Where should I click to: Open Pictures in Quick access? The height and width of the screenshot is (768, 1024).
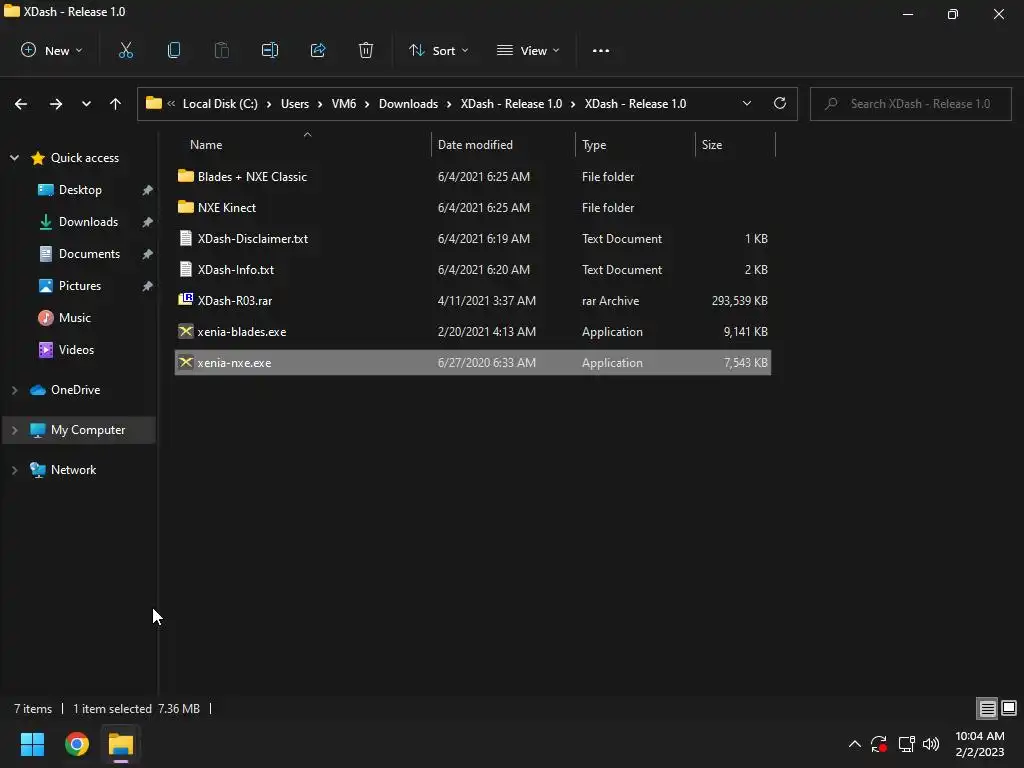(x=80, y=285)
